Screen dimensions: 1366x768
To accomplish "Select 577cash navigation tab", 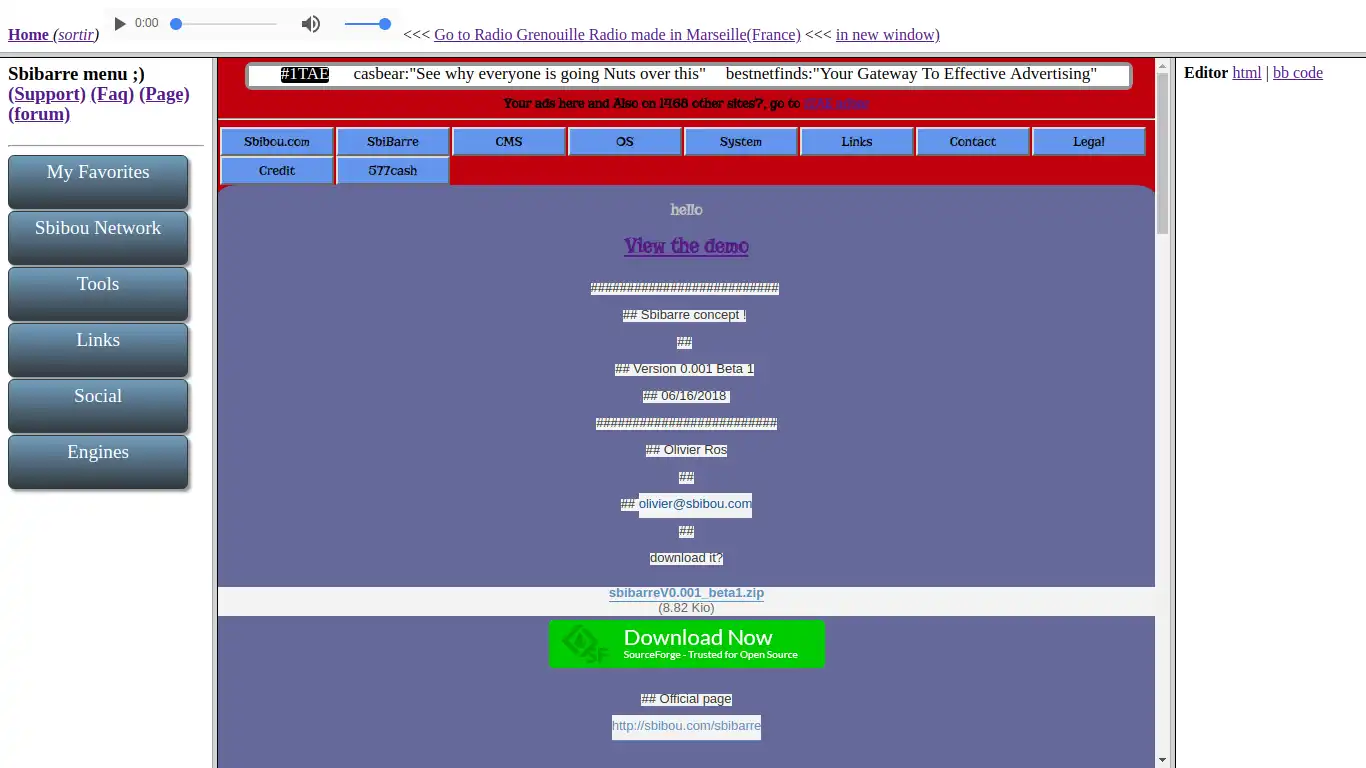I will click(393, 171).
